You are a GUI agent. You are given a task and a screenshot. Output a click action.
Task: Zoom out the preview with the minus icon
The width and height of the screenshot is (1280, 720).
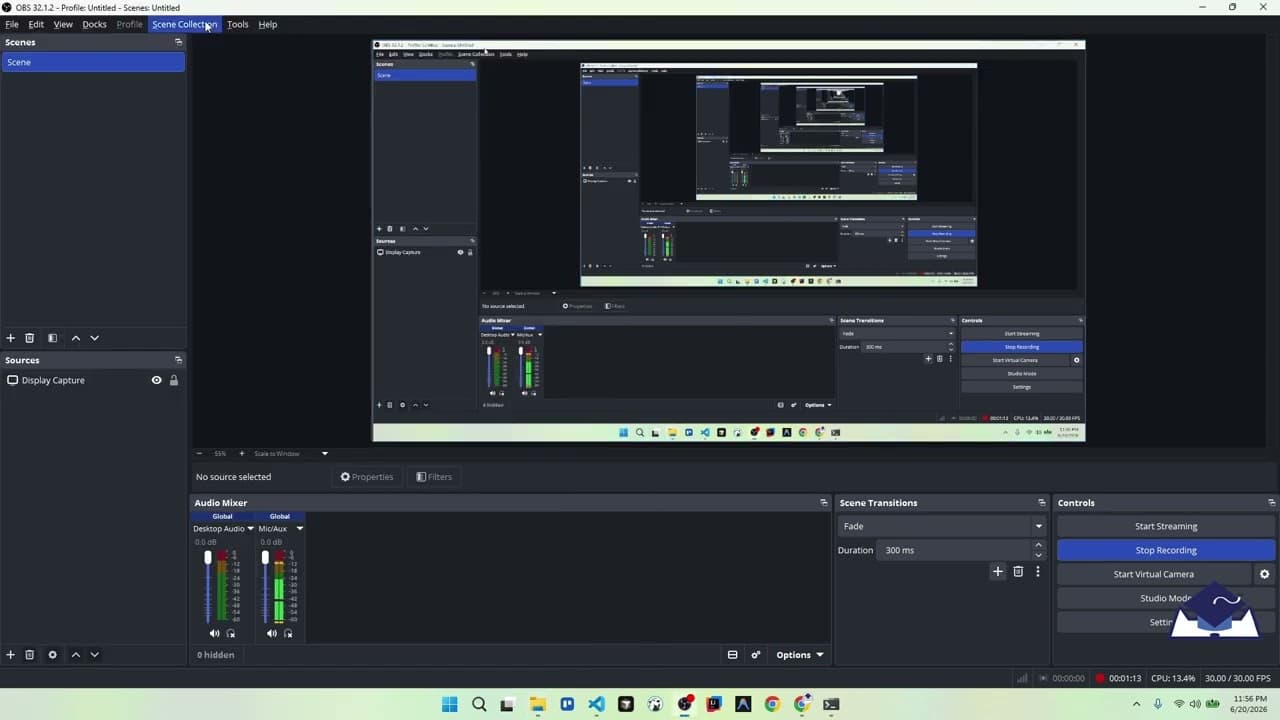tap(199, 454)
